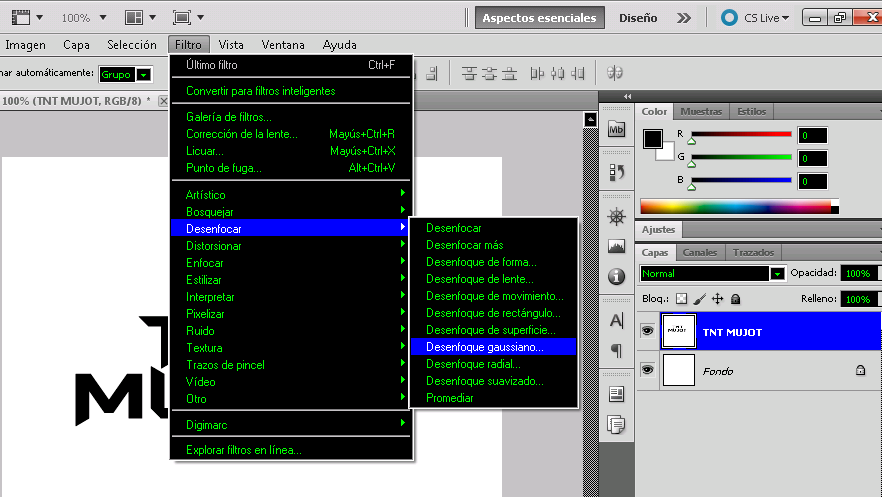The image size is (882, 497).
Task: Open the Paragraph panel icon
Action: coord(617,350)
